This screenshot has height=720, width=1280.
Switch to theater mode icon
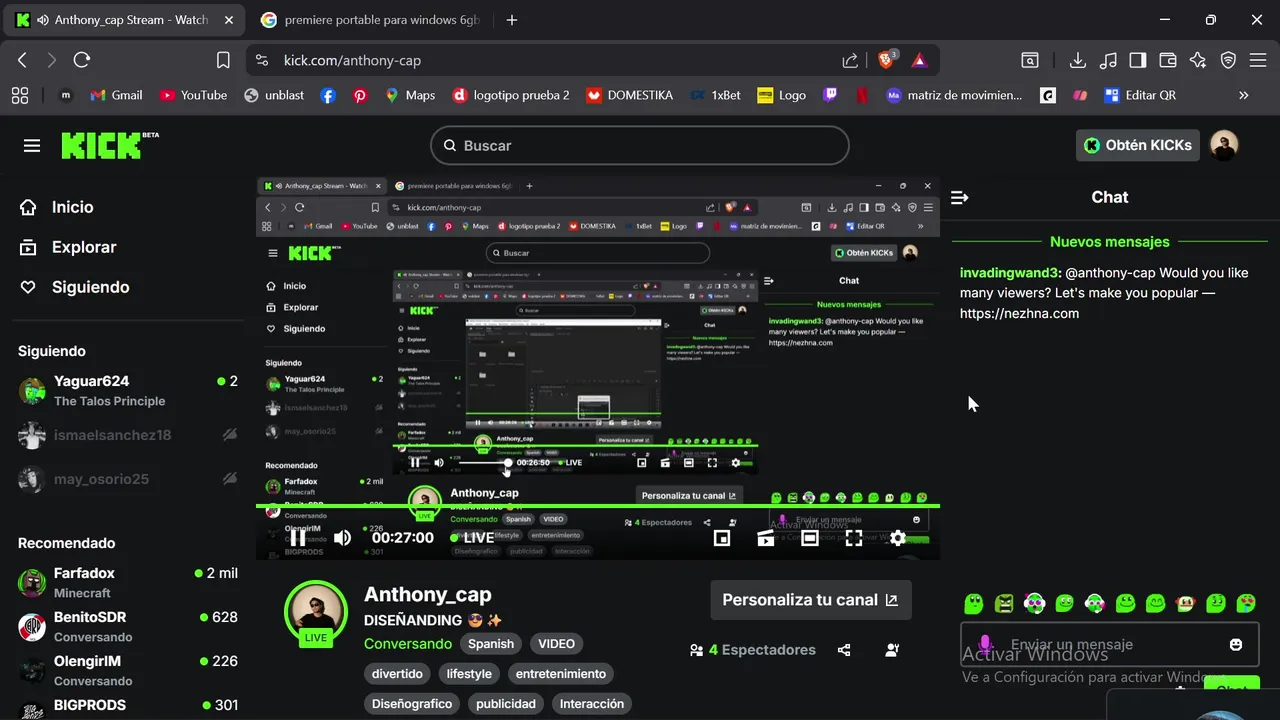pyautogui.click(x=810, y=538)
